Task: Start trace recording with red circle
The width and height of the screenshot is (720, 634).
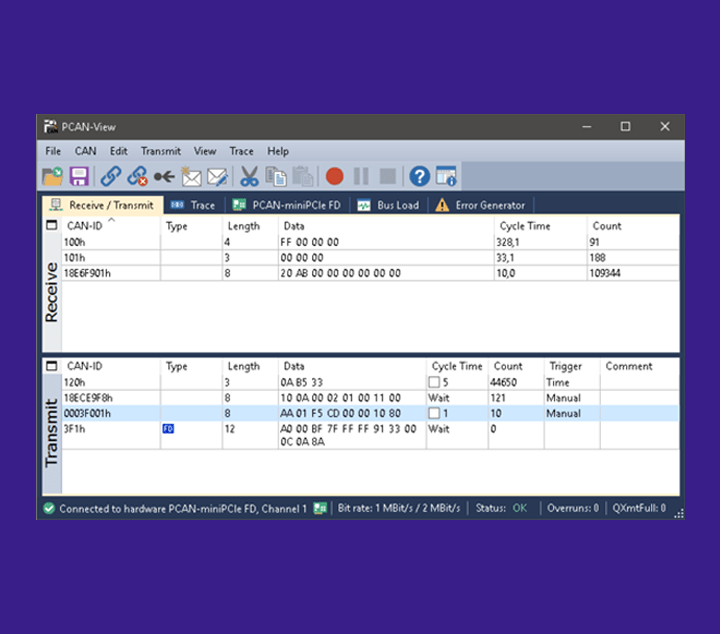Action: pos(334,176)
